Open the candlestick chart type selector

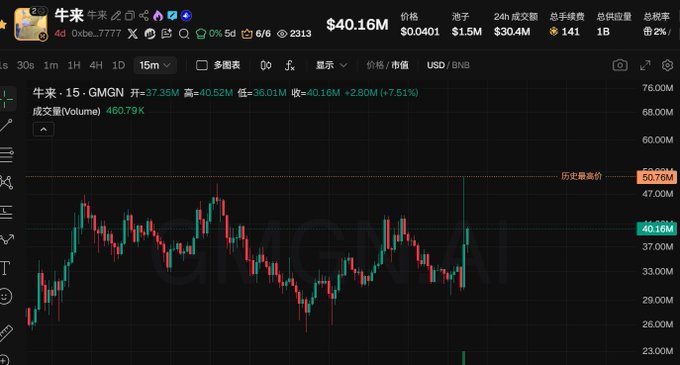coord(266,65)
